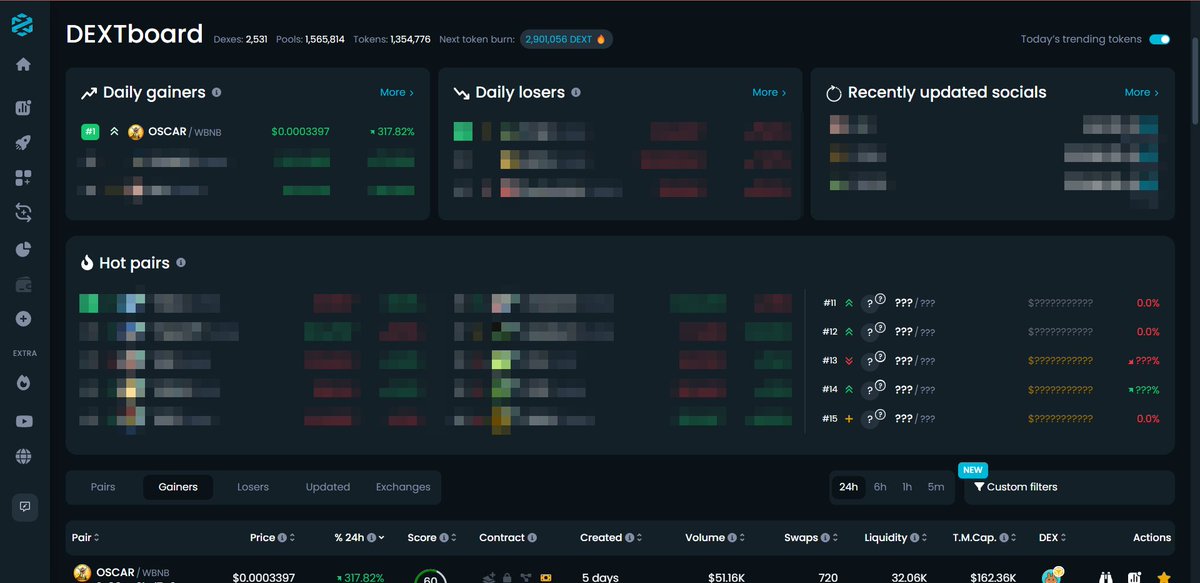Open the globe icon in sidebar
The height and width of the screenshot is (583, 1200).
(x=24, y=456)
